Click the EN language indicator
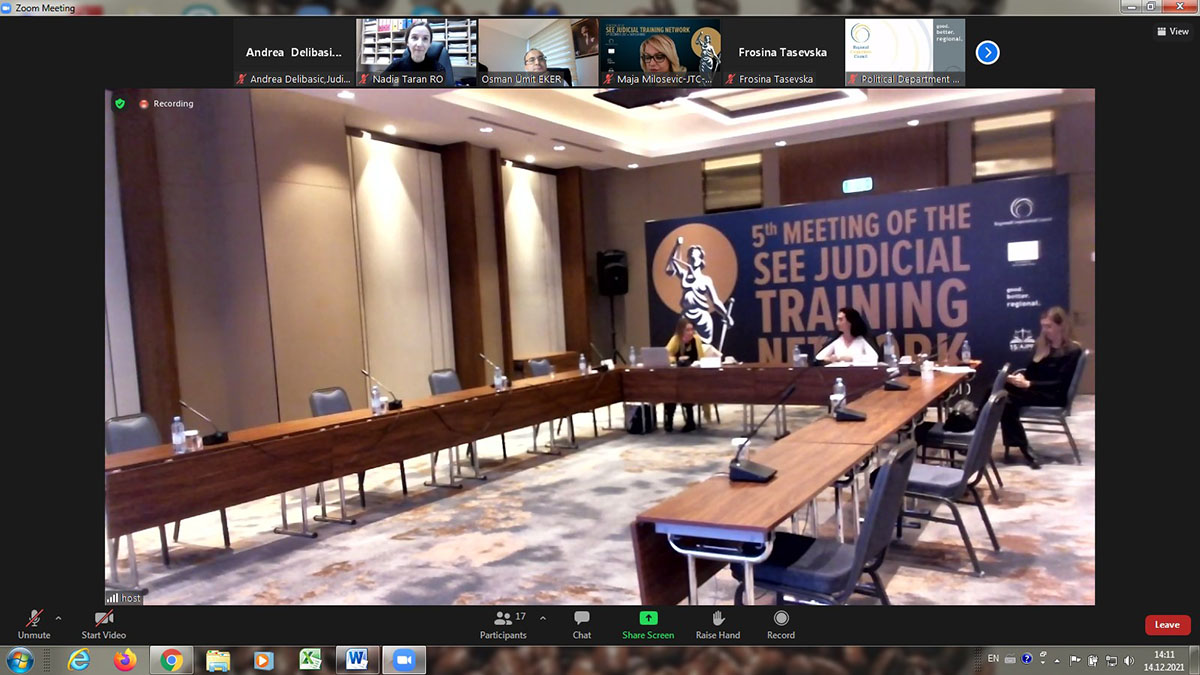Viewport: 1200px width, 675px height. (993, 659)
